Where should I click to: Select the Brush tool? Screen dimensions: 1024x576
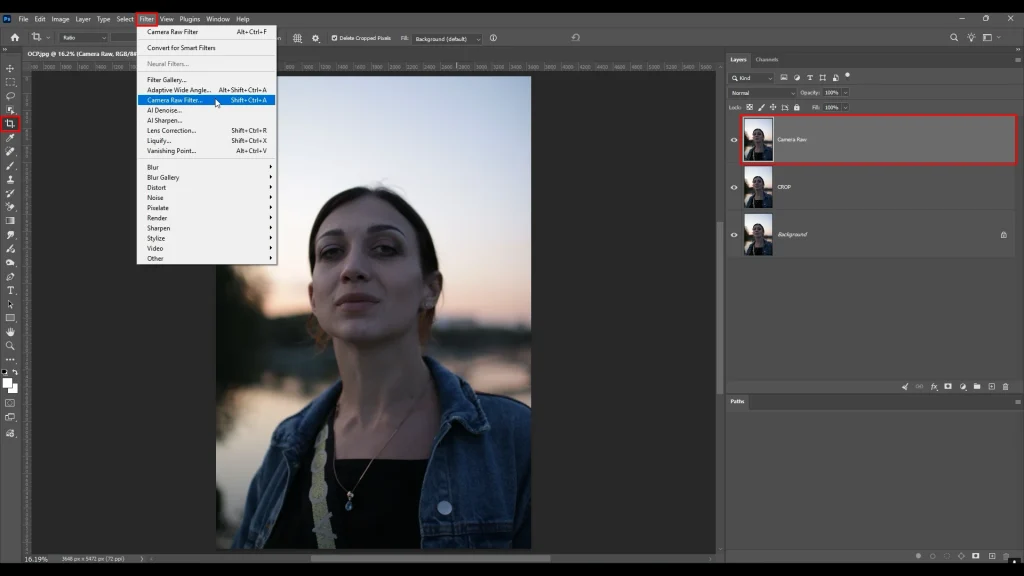coord(10,165)
